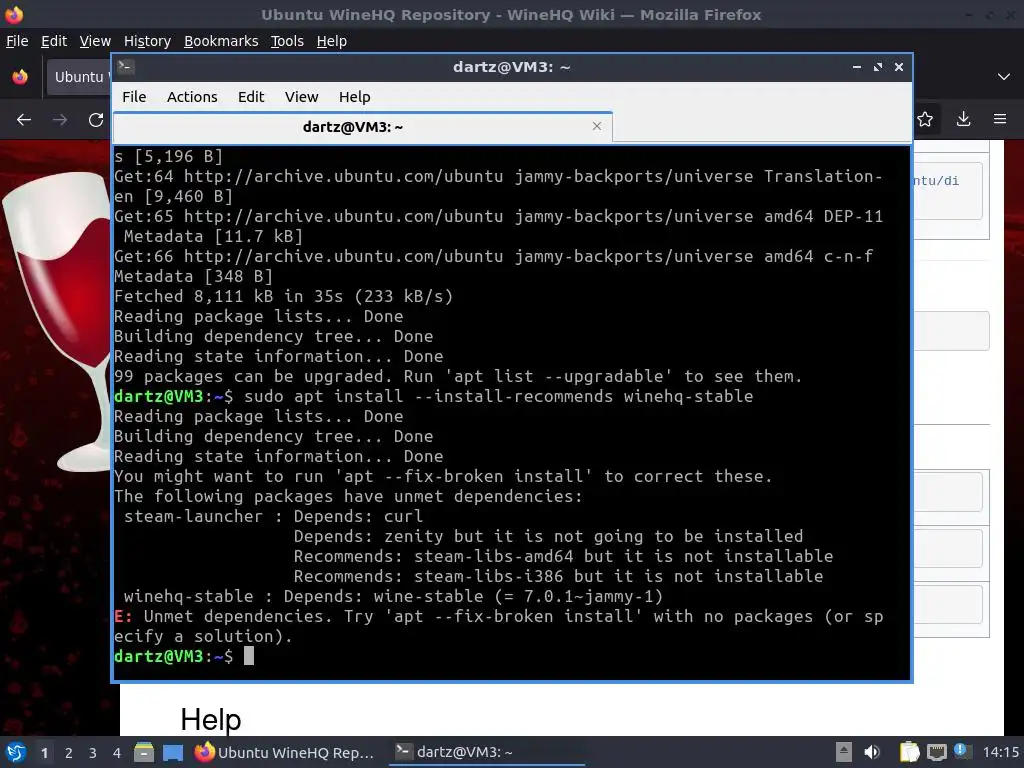The width and height of the screenshot is (1024, 768).
Task: Open the Firefox Edit menu
Action: coord(54,41)
